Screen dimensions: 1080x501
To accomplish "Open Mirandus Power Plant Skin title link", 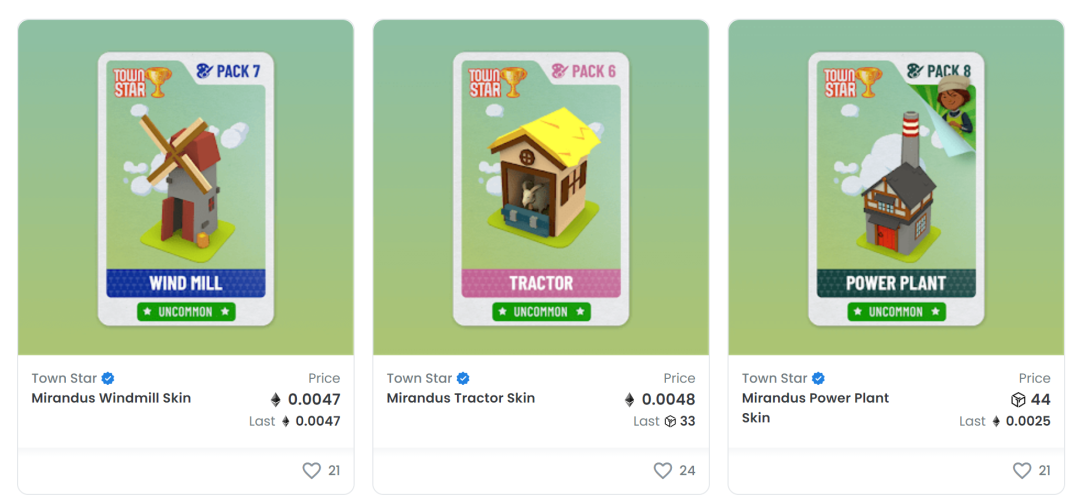I will click(816, 408).
